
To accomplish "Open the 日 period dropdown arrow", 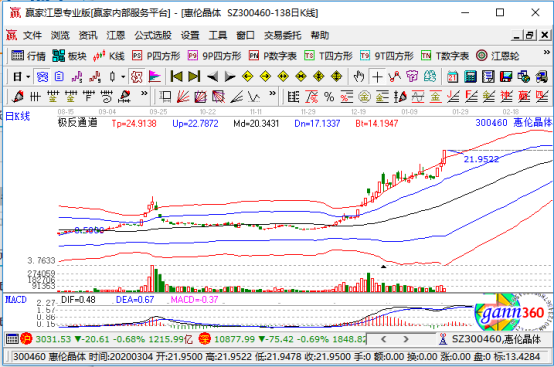I will (x=28, y=77).
